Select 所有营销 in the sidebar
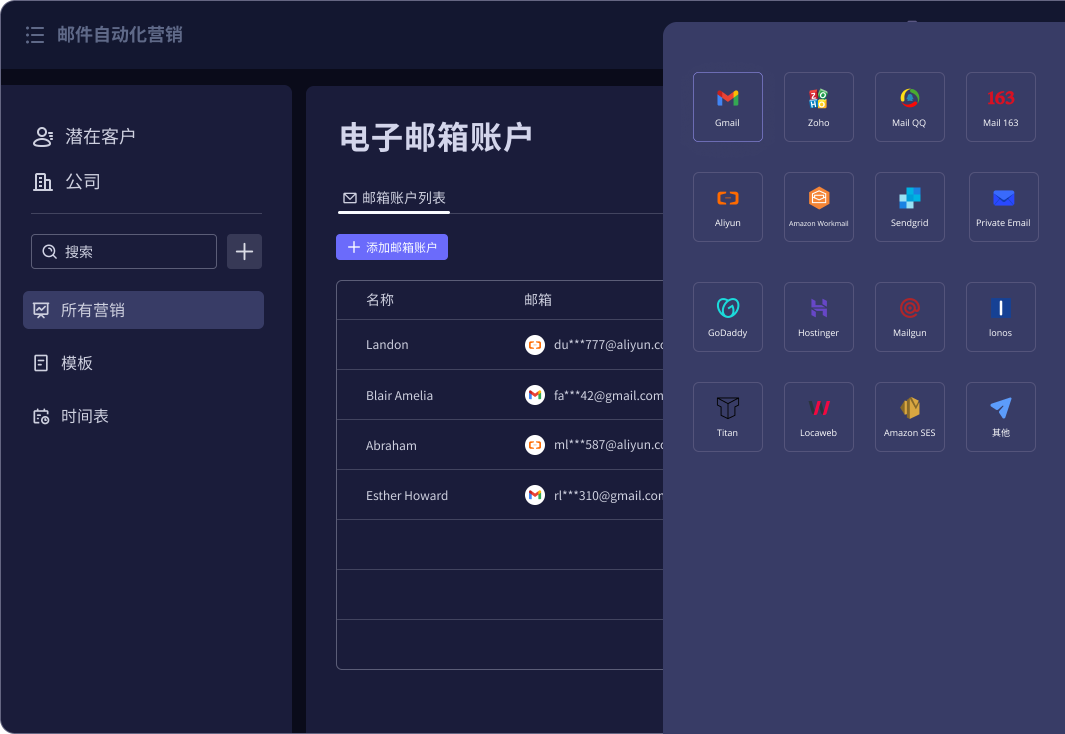This screenshot has width=1065, height=734. (x=143, y=310)
